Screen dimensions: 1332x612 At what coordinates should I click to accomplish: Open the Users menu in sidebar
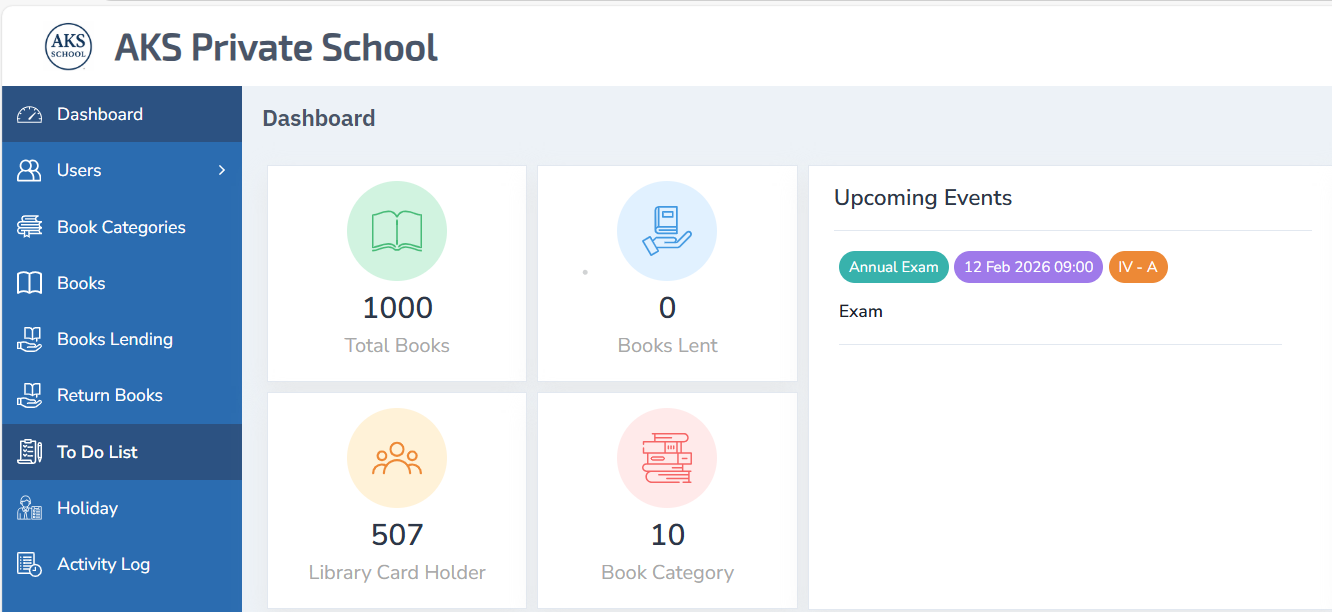79,171
